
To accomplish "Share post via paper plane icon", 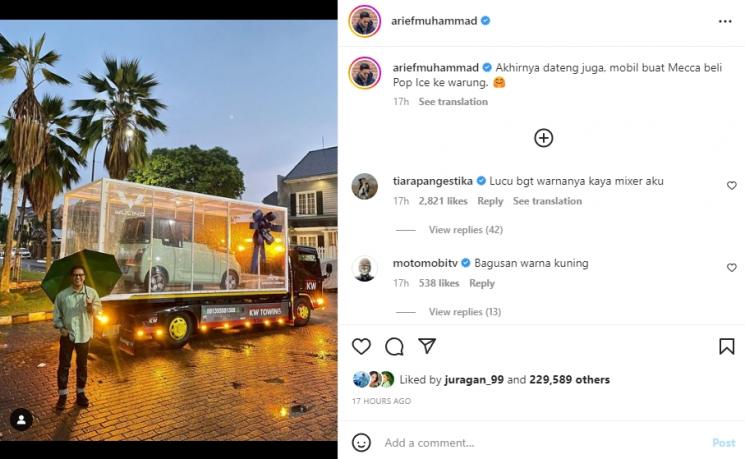I will tap(427, 346).
